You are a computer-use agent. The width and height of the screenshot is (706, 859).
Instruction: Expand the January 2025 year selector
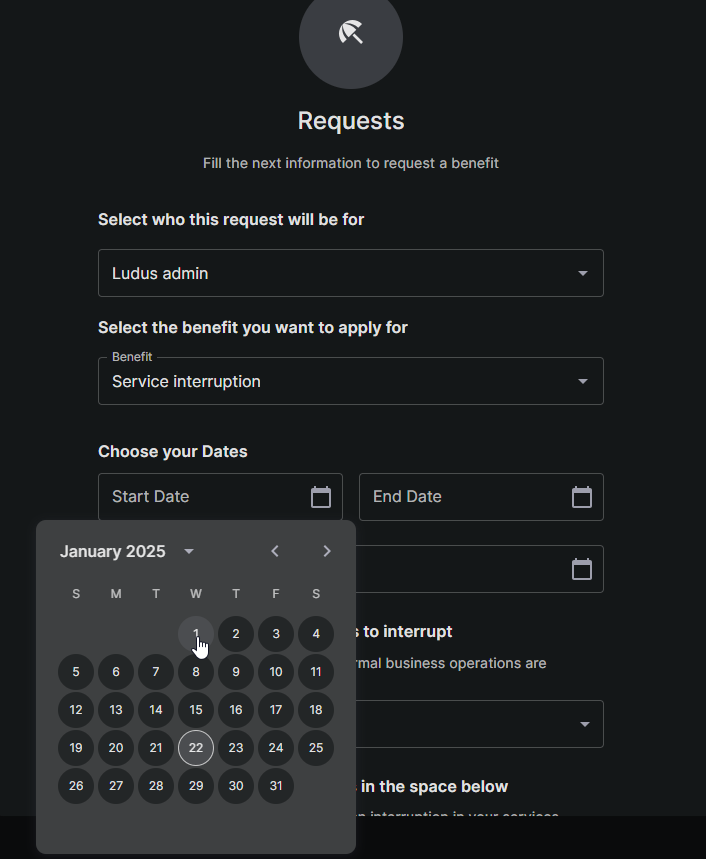pyautogui.click(x=189, y=551)
